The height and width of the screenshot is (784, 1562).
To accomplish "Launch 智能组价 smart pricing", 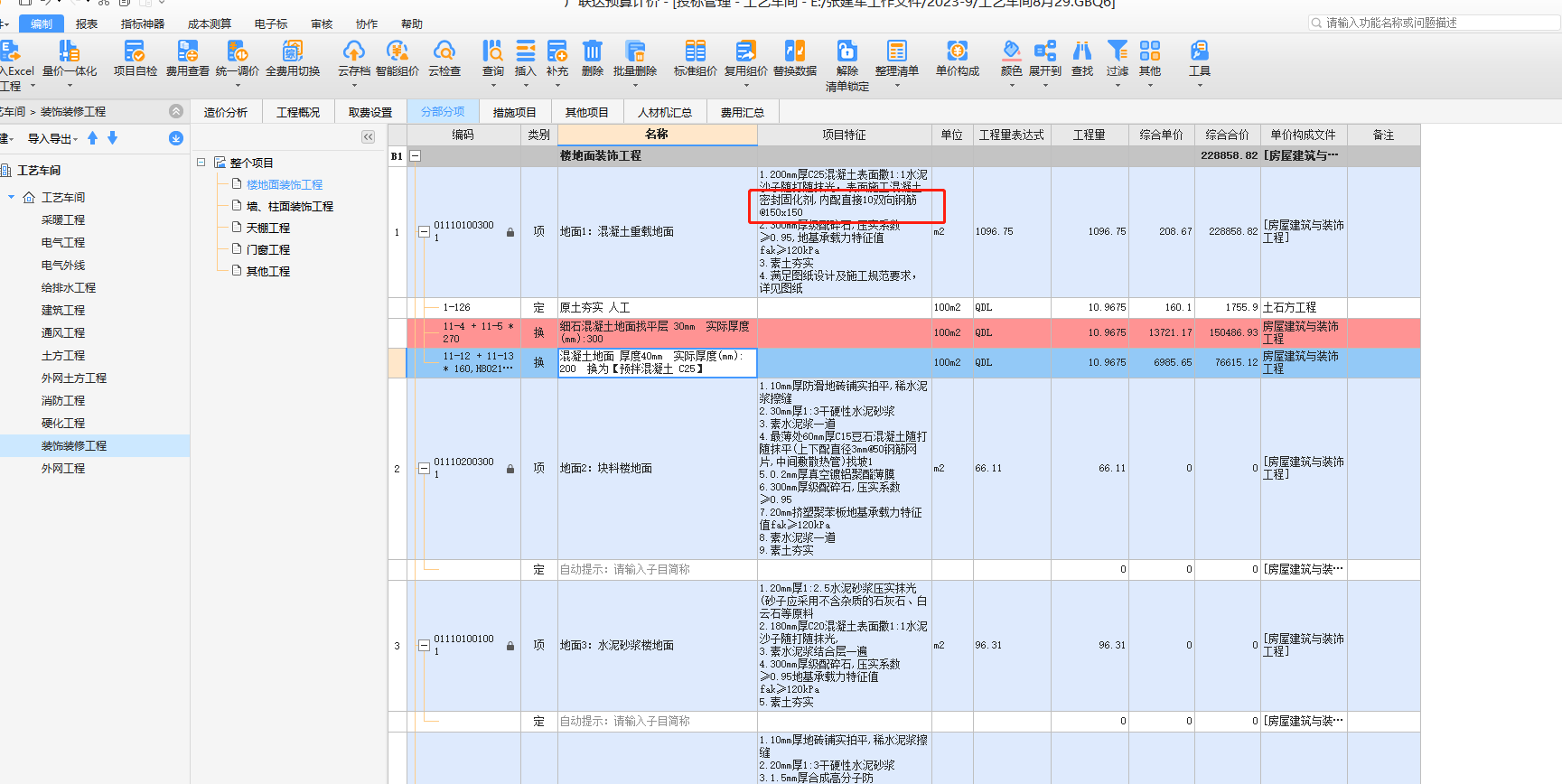I will click(x=398, y=58).
